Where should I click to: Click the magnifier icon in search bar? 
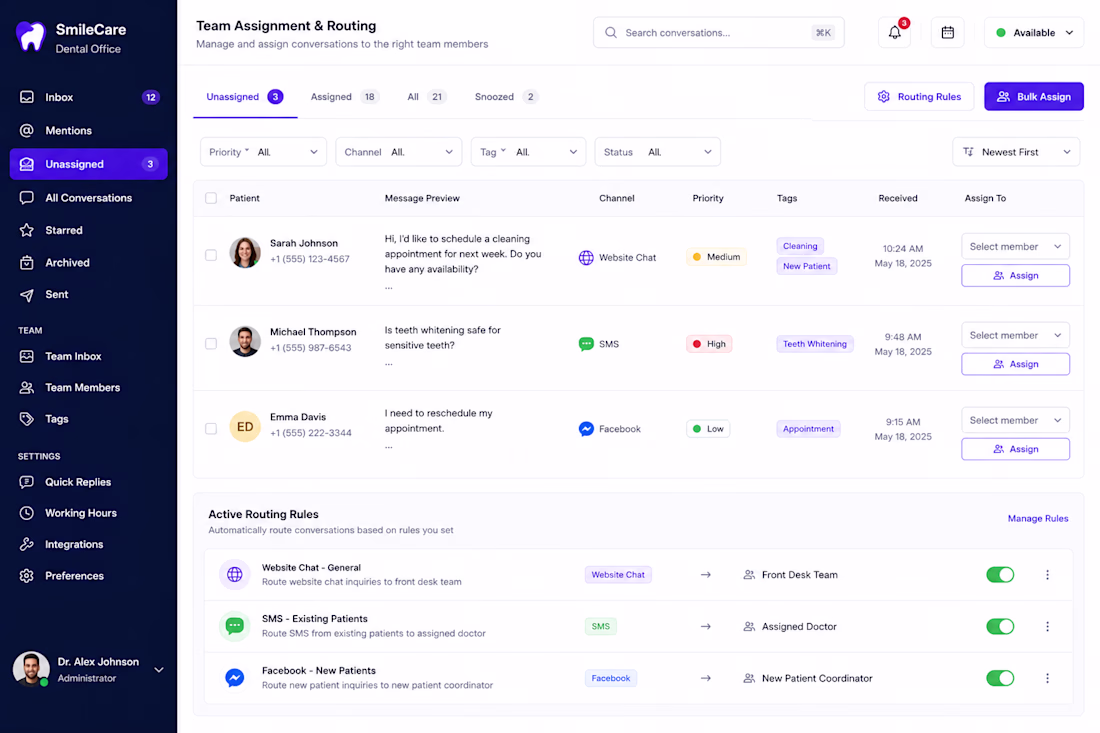[610, 32]
